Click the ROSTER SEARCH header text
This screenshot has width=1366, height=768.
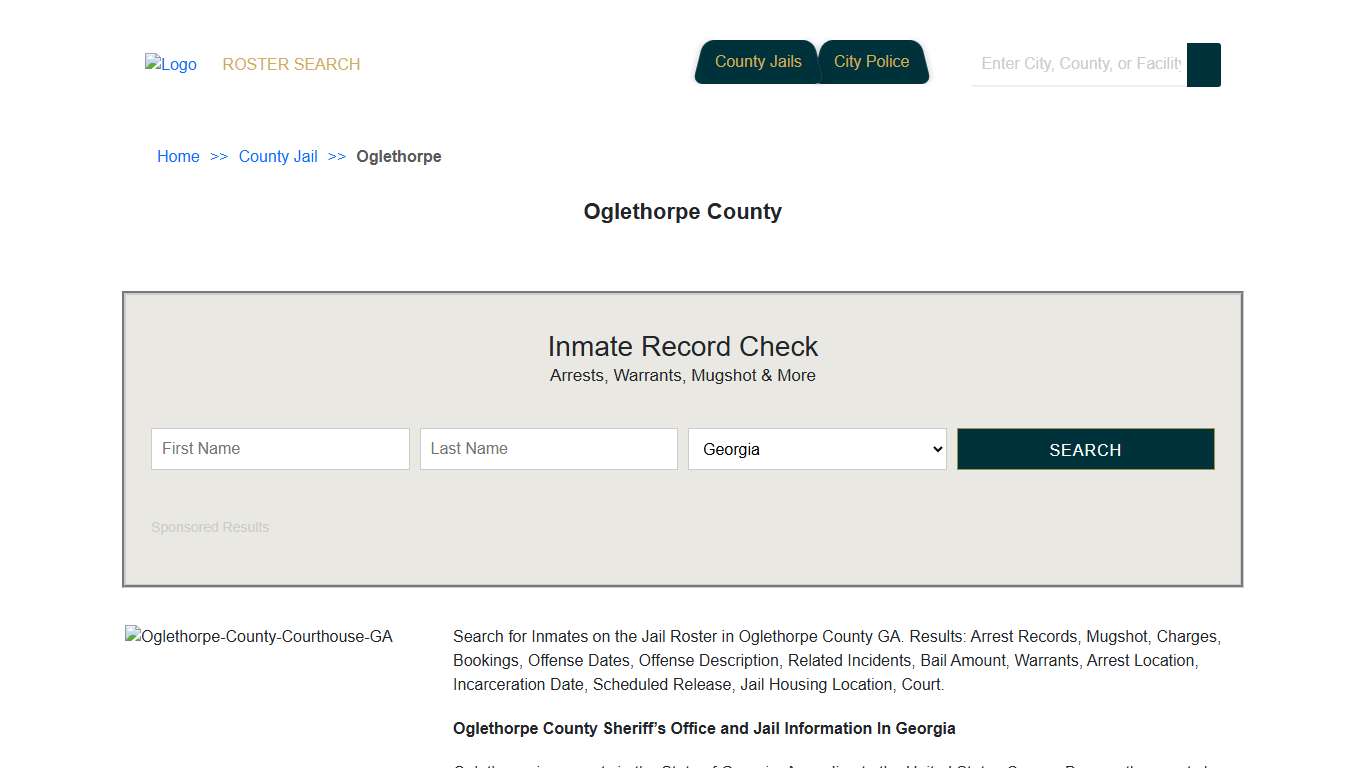[x=291, y=64]
